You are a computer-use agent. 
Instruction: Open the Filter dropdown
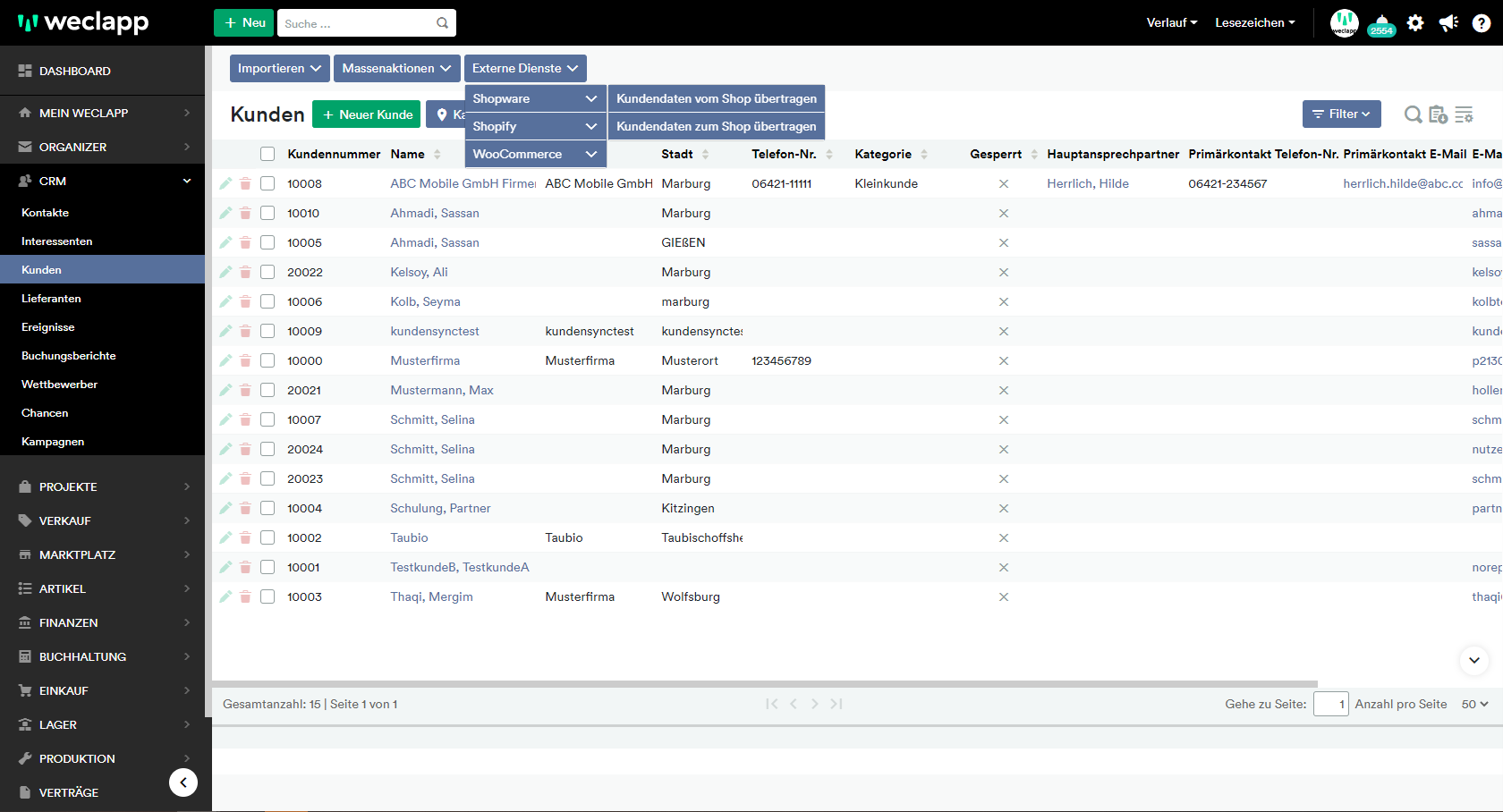pos(1341,114)
